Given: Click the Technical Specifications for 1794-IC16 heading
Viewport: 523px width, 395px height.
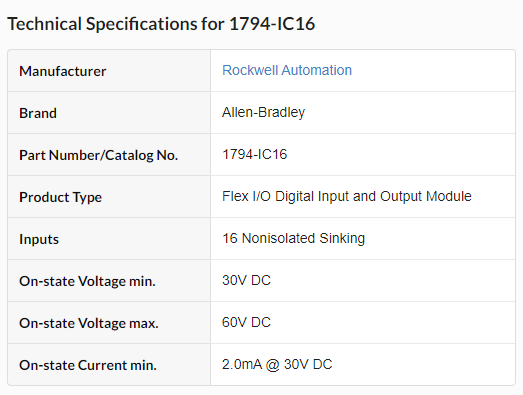Looking at the screenshot, I should tap(161, 24).
